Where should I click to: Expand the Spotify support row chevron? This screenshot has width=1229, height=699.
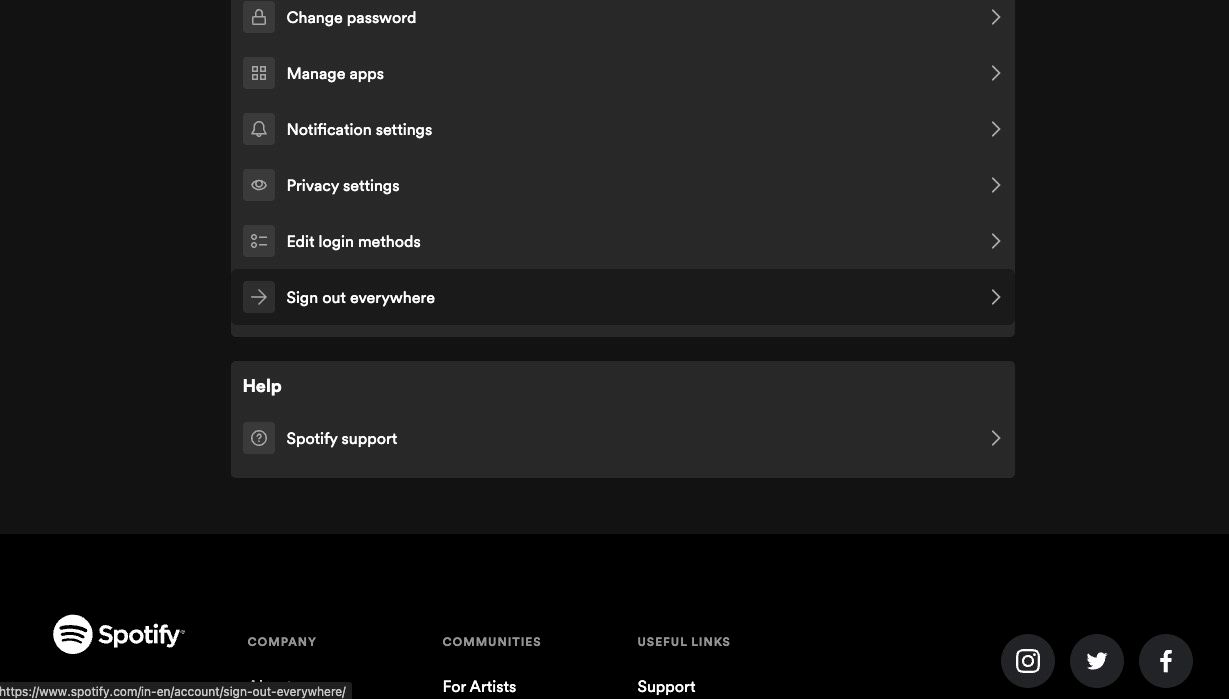click(995, 438)
